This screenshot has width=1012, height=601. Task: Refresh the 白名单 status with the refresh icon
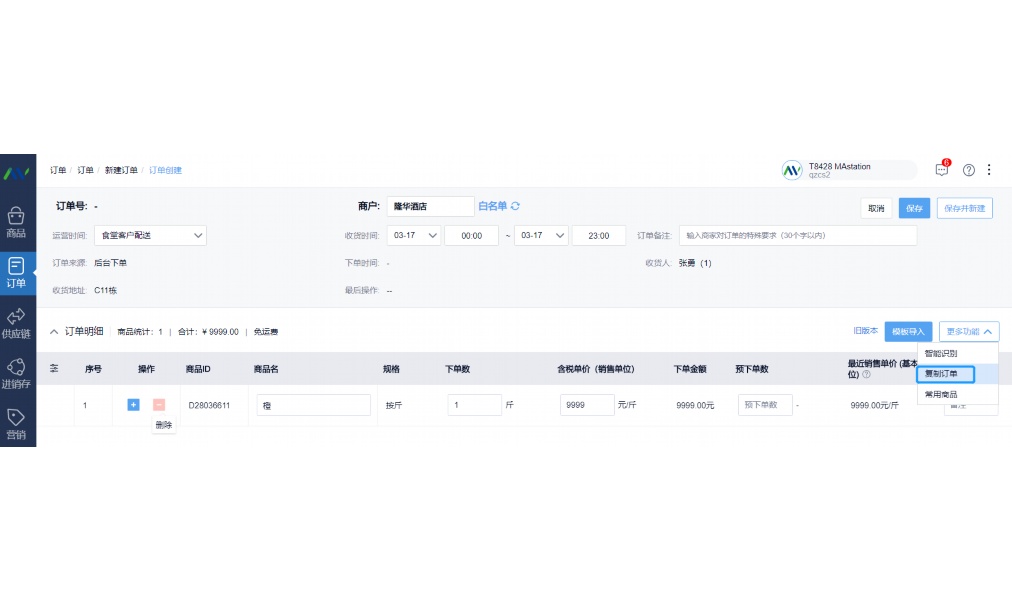pos(516,206)
